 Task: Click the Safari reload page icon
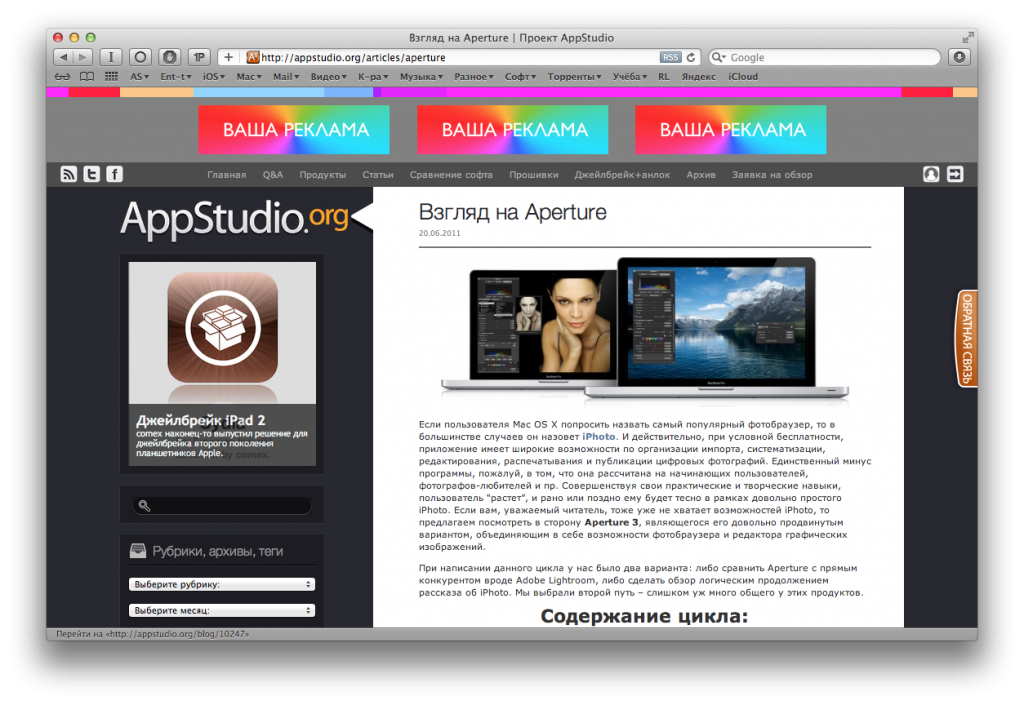(692, 58)
